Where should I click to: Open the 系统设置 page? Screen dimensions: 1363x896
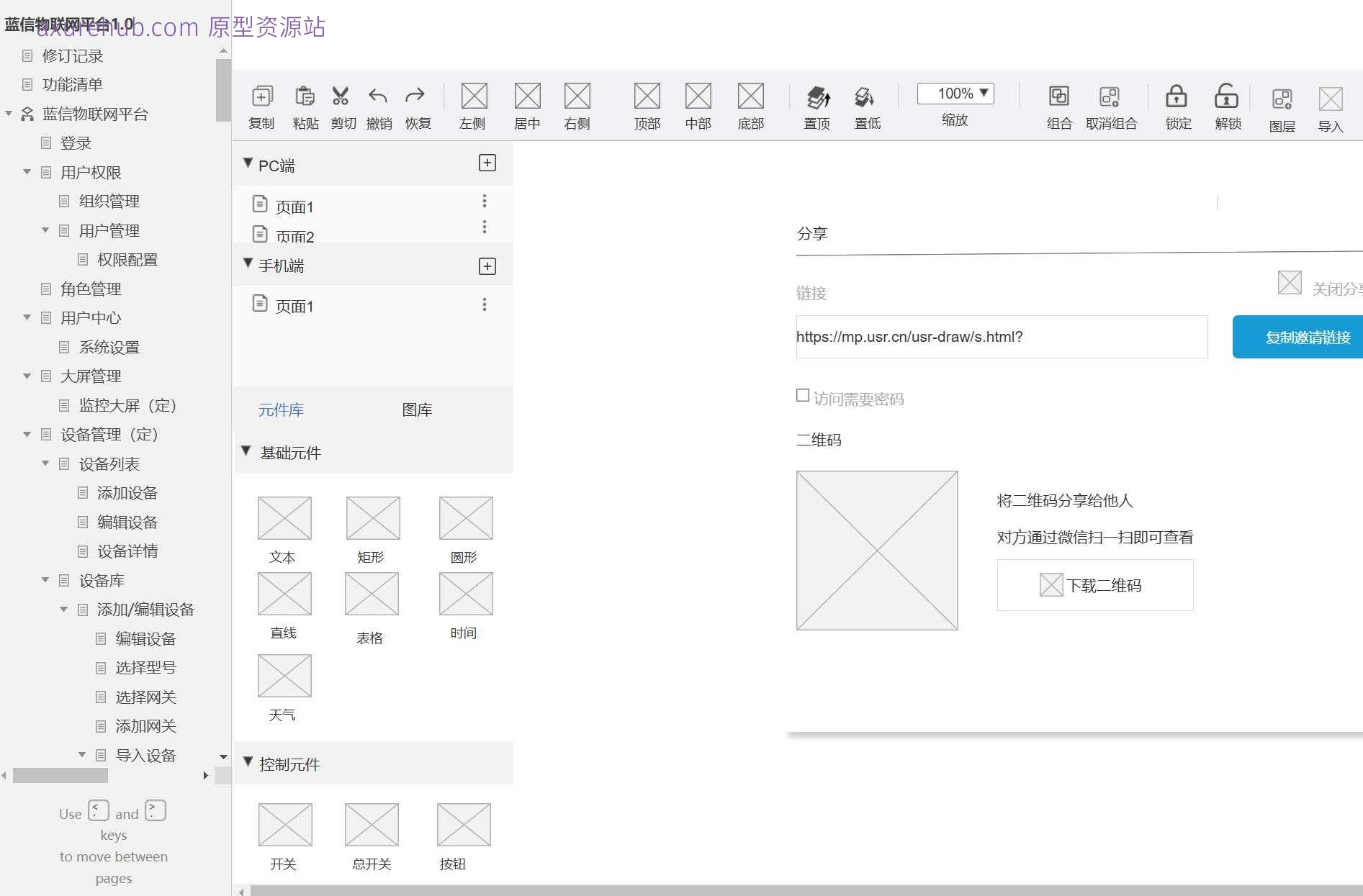pos(109,347)
